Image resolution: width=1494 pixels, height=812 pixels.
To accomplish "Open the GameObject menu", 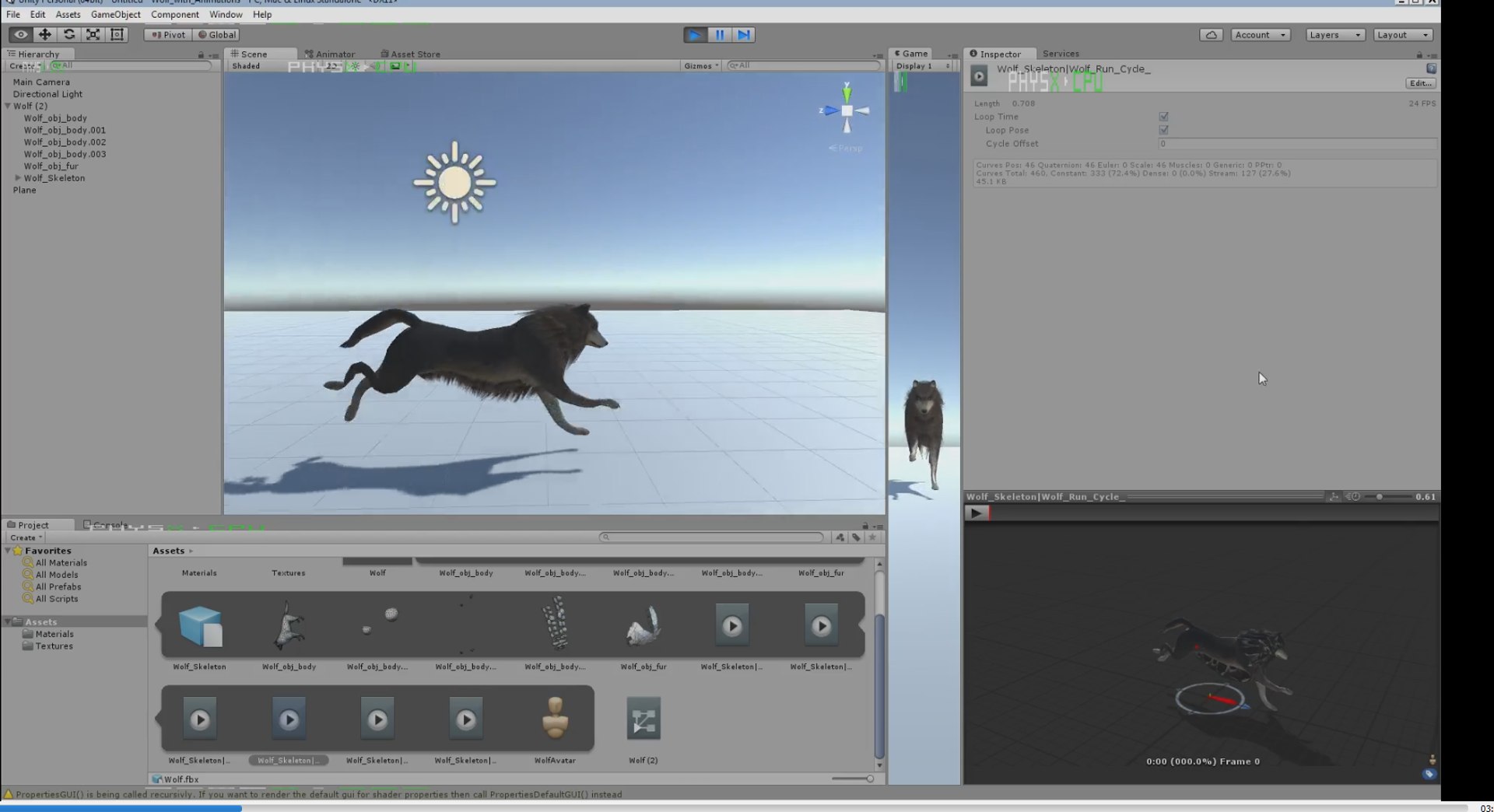I will pyautogui.click(x=115, y=14).
